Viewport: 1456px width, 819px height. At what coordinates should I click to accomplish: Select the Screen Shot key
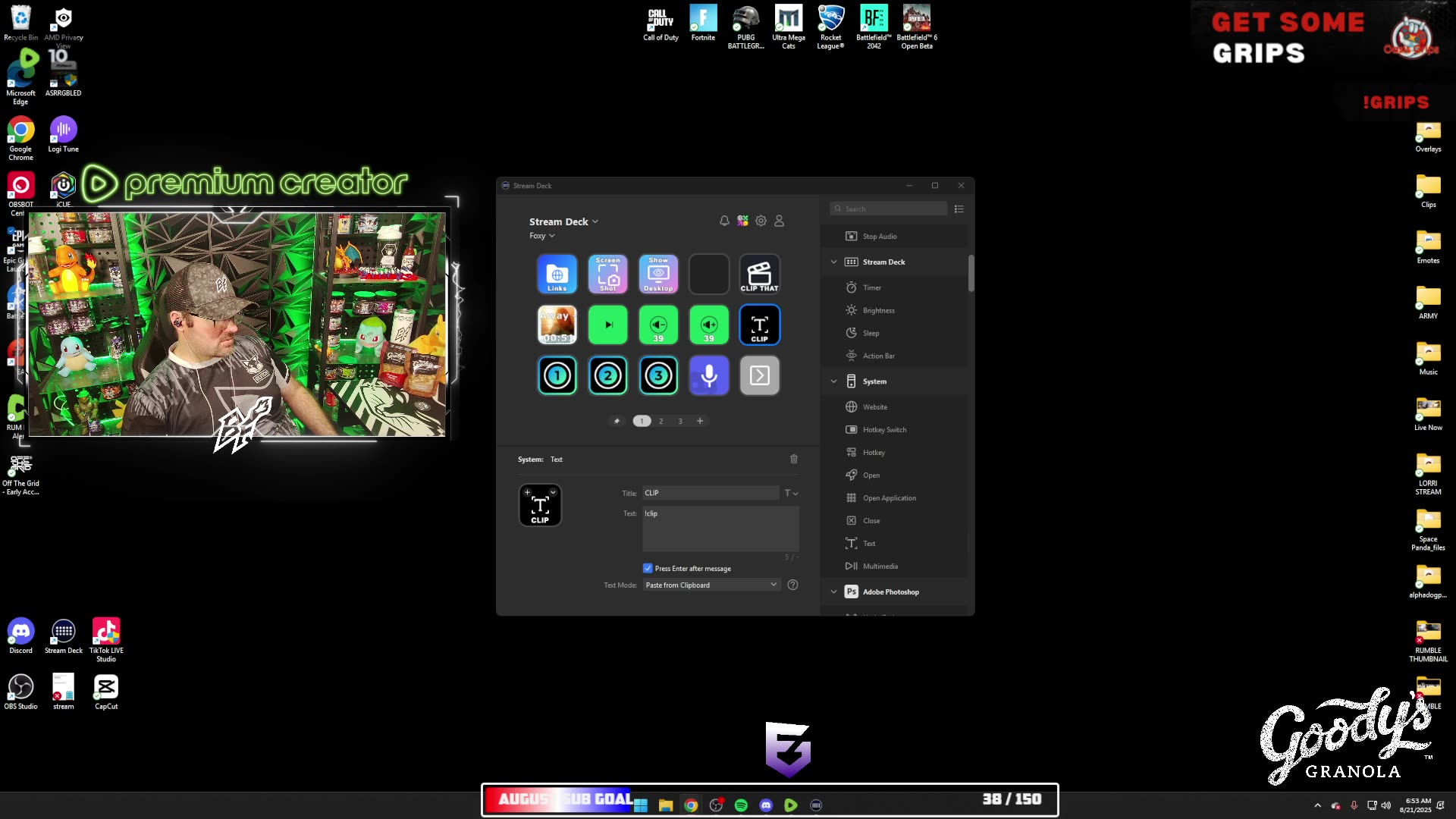click(607, 274)
